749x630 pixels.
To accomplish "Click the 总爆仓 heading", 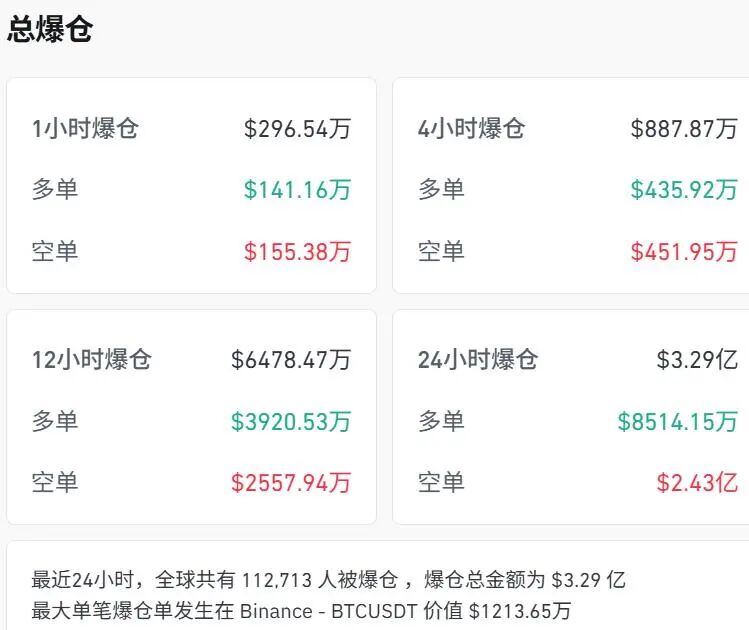I will pos(50,29).
